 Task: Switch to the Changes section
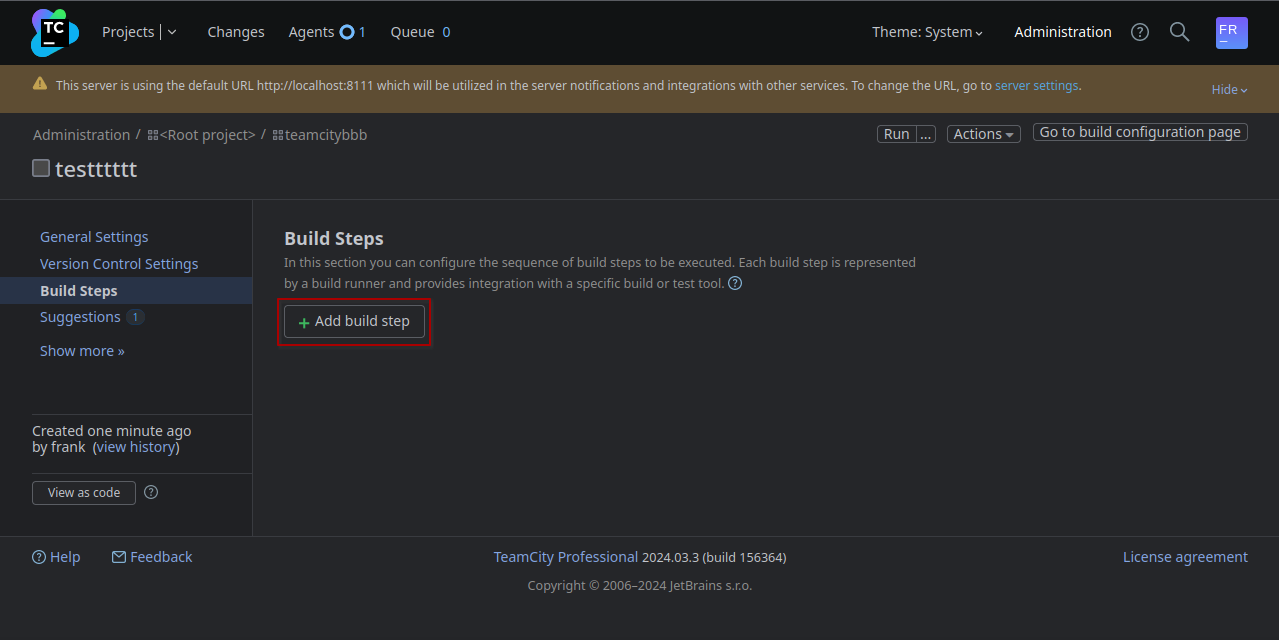(x=235, y=31)
